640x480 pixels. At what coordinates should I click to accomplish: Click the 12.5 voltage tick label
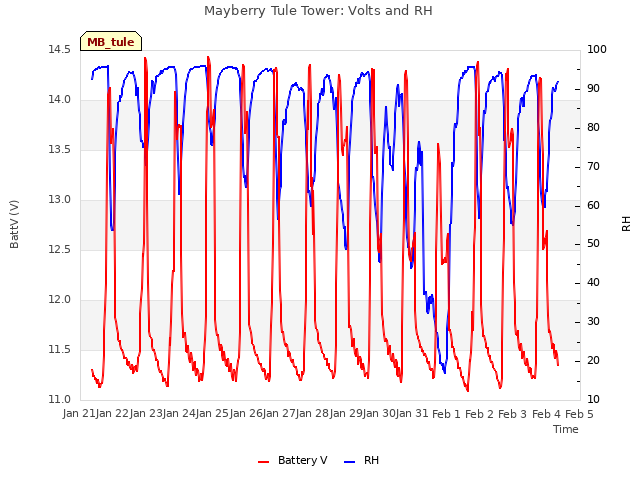[x=60, y=250]
